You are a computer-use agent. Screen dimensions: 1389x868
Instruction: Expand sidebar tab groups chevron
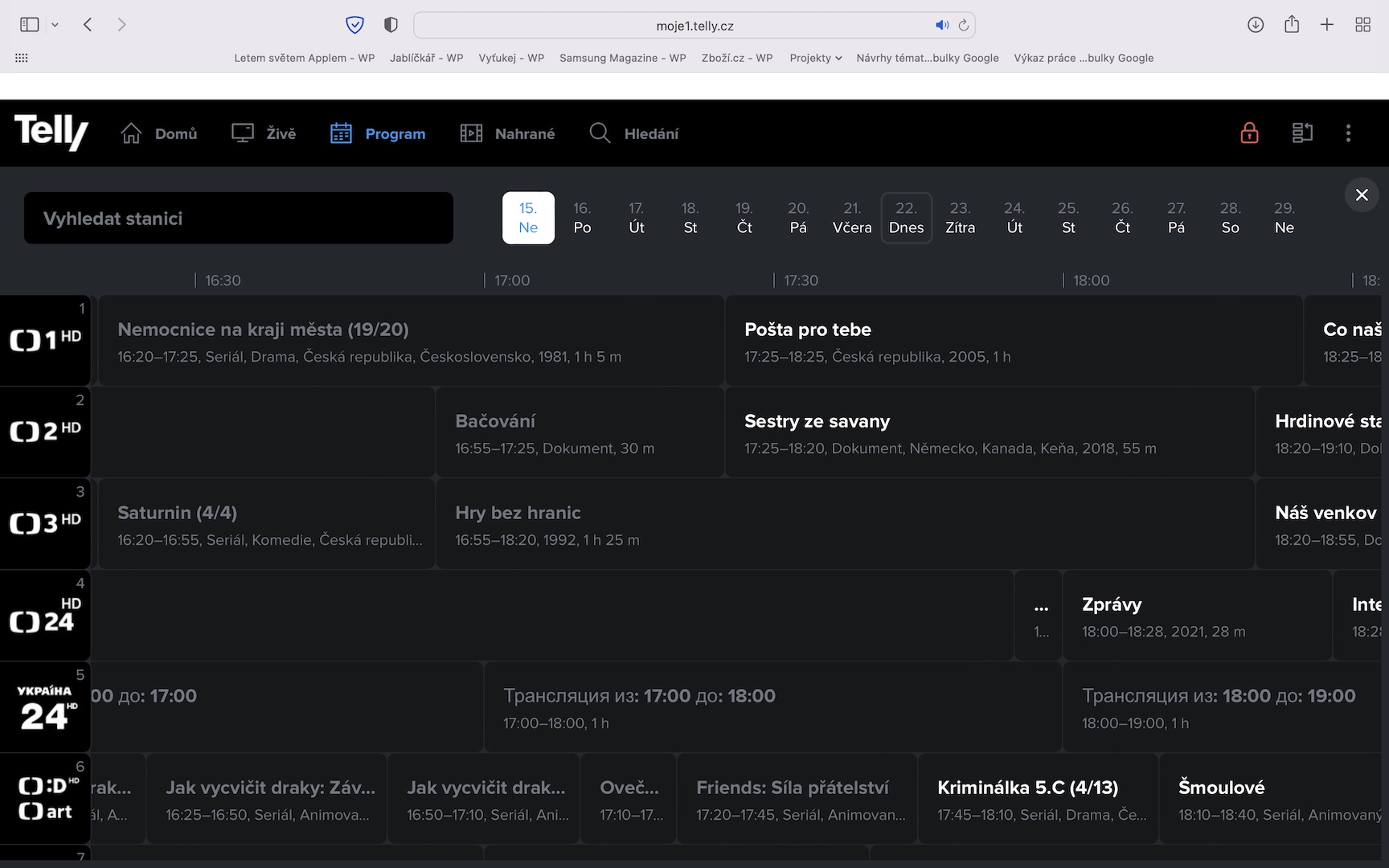pyautogui.click(x=55, y=25)
